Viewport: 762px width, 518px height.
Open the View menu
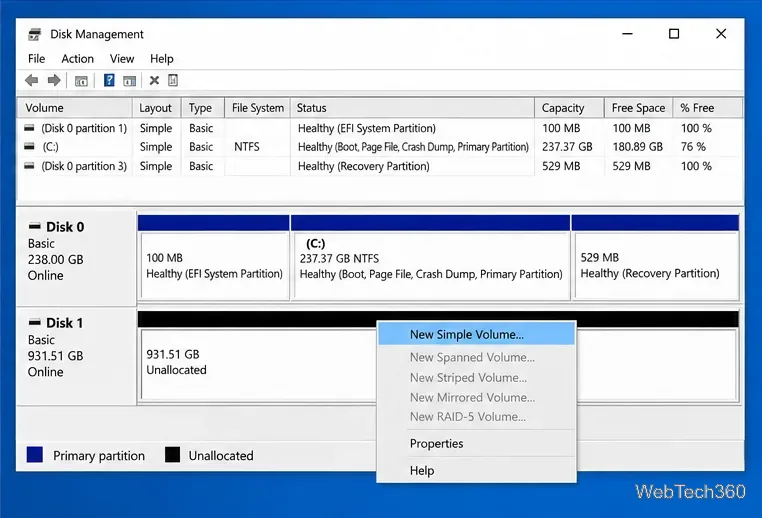click(121, 59)
